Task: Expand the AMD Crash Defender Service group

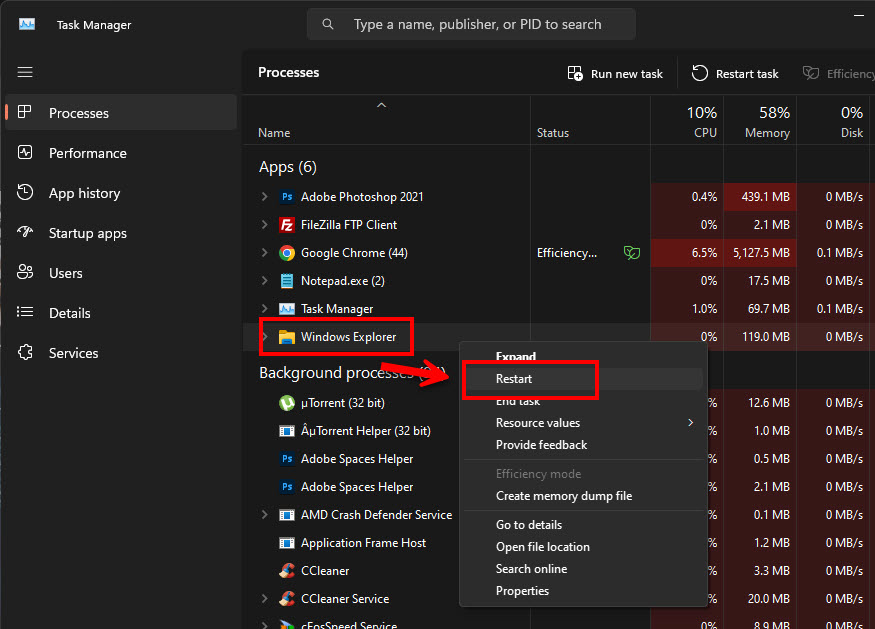Action: point(265,515)
